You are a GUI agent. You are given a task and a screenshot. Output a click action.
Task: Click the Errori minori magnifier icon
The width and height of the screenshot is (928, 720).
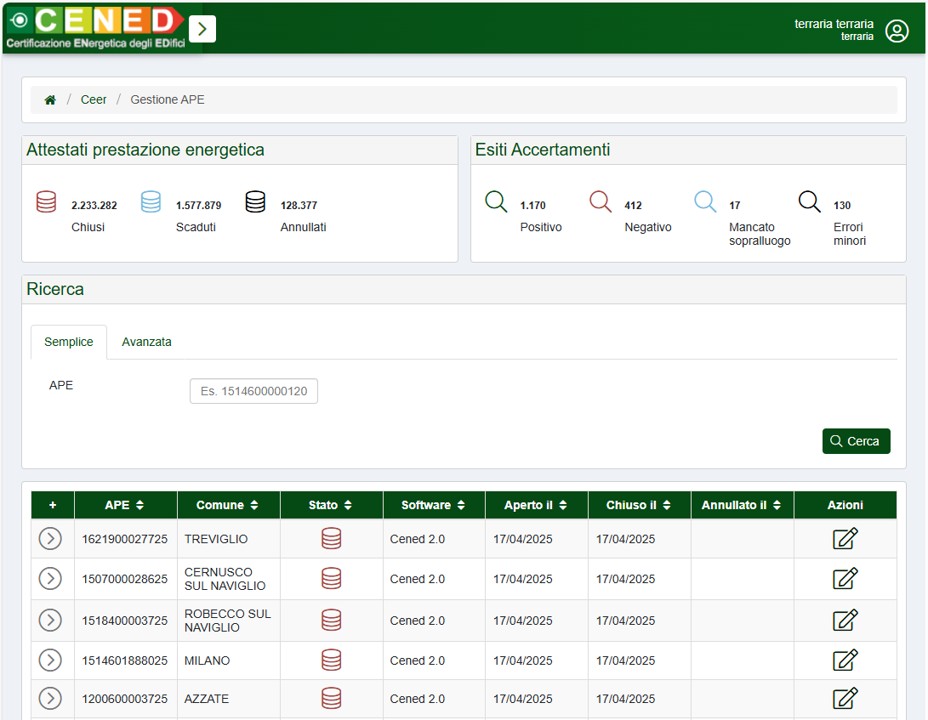click(809, 202)
